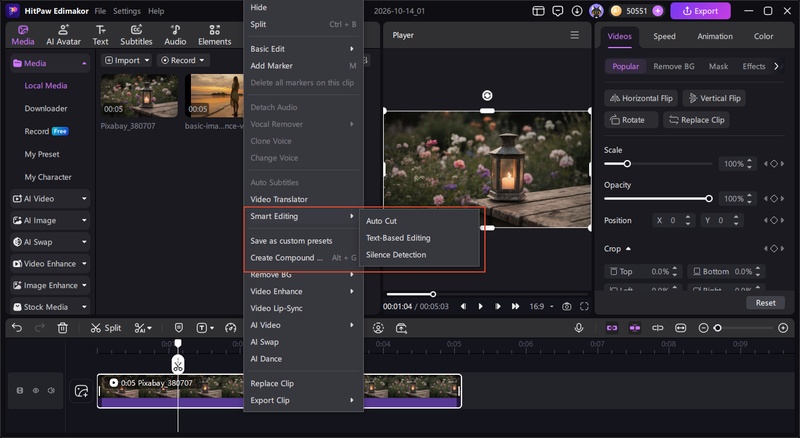The image size is (800, 438).
Task: Select Text-Based Editing menu item
Action: point(398,238)
